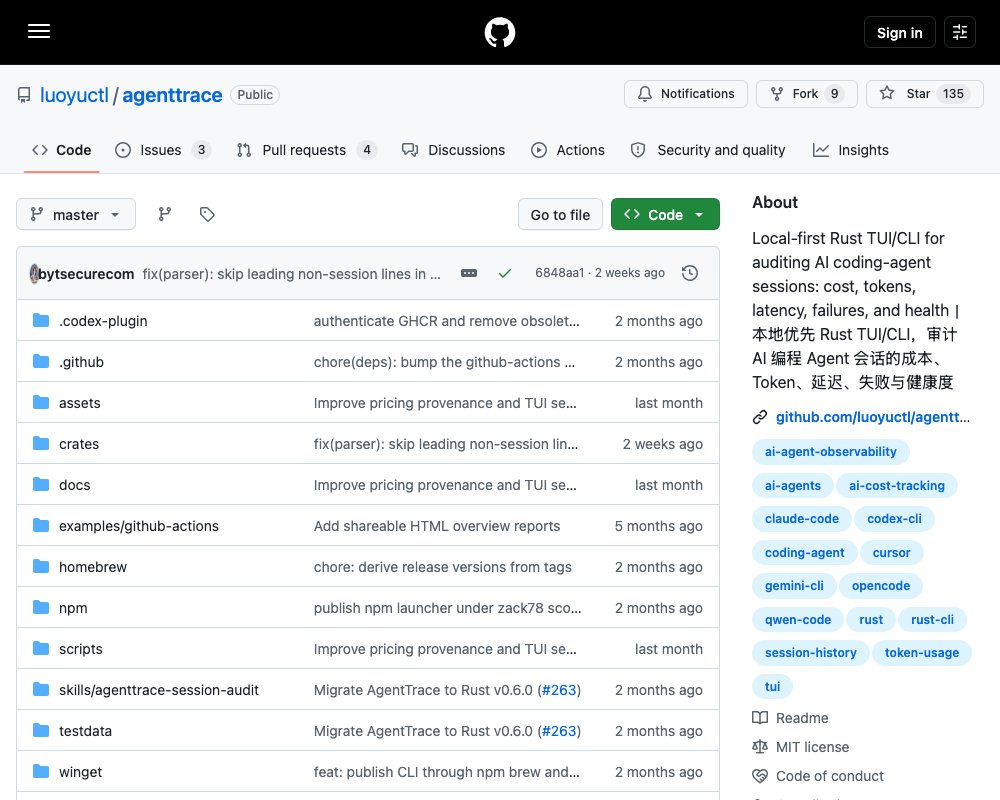This screenshot has width=1000, height=800.
Task: Go to the Discussions tab
Action: tap(453, 150)
